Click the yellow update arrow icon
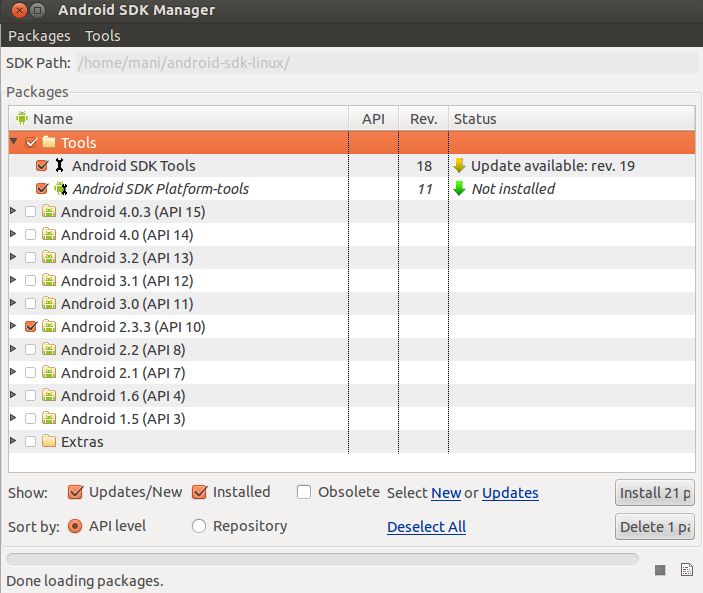 pyautogui.click(x=459, y=165)
